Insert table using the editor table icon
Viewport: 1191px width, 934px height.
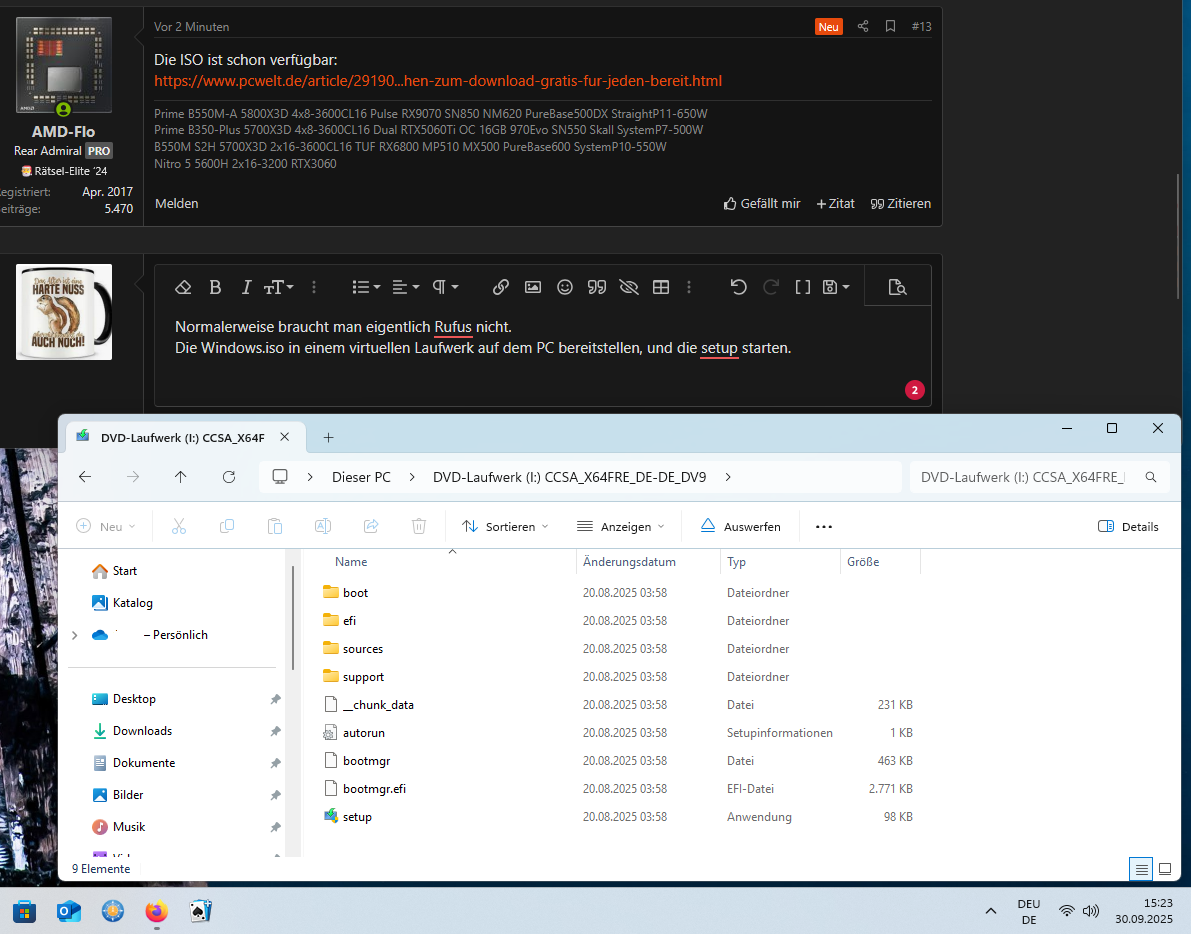[661, 287]
